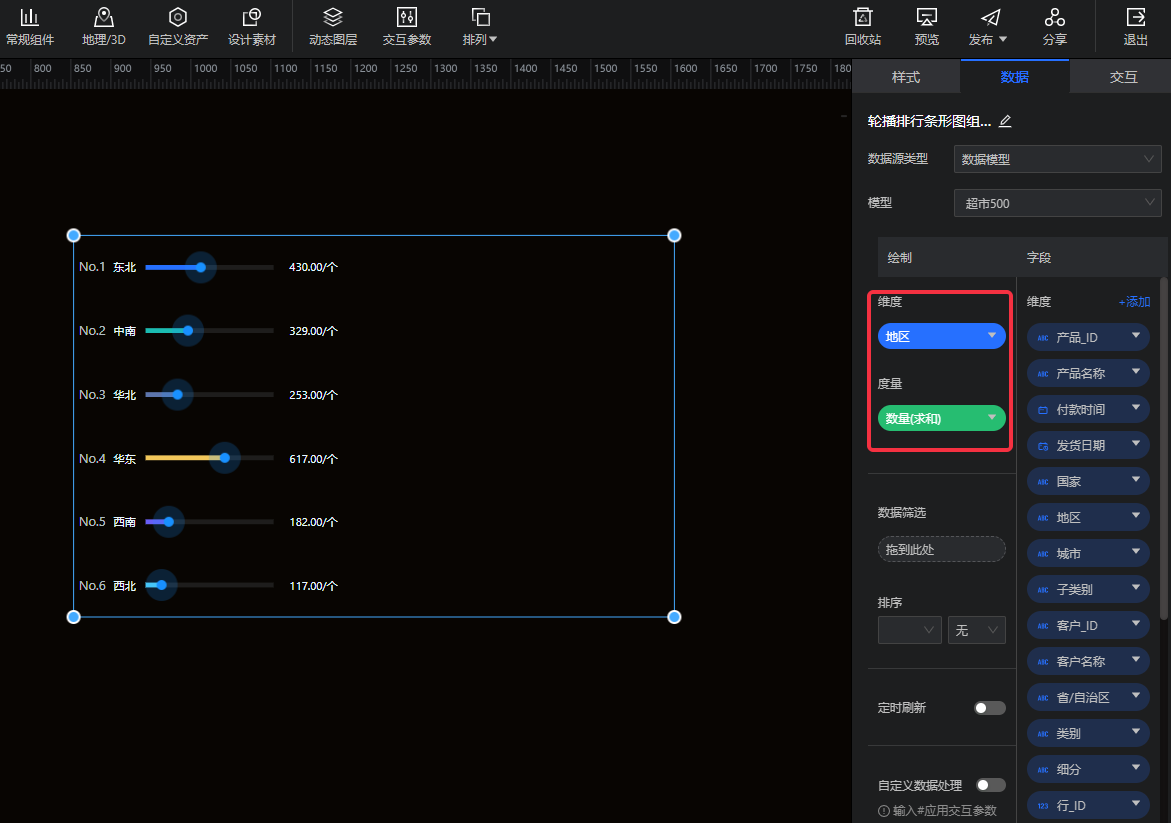Switch to the 样式 tab

[906, 77]
